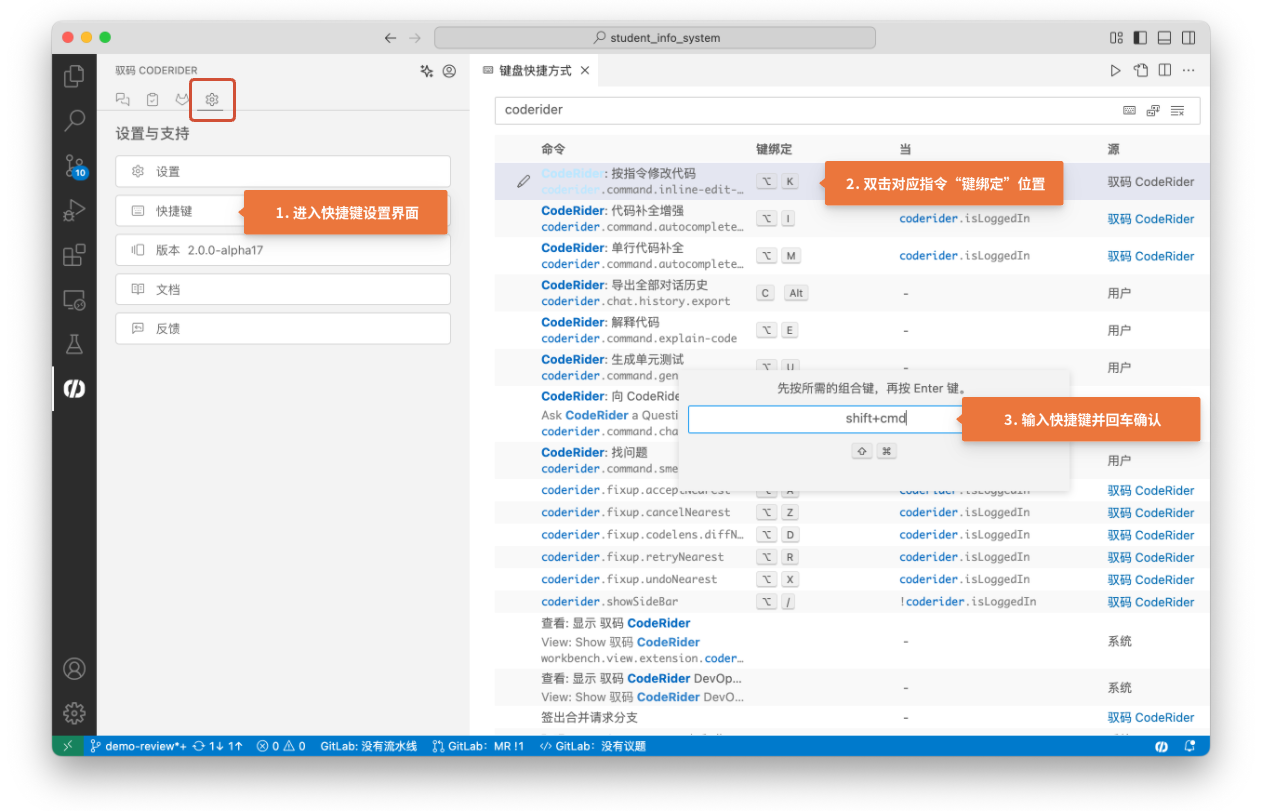1262x811 pixels.
Task: Open the Accounts icon in activity bar
Action: [x=74, y=668]
